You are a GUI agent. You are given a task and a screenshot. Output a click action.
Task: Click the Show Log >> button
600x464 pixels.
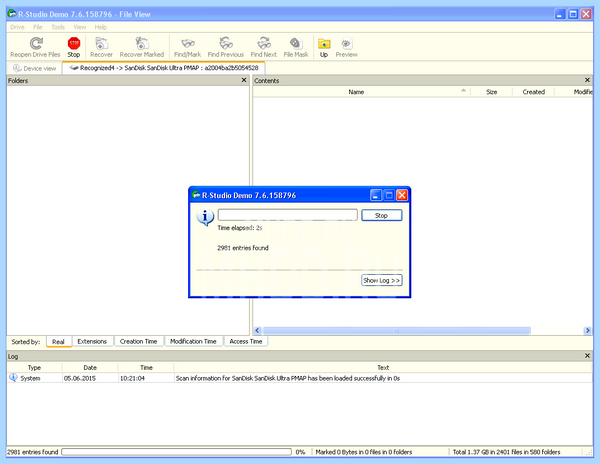[382, 280]
